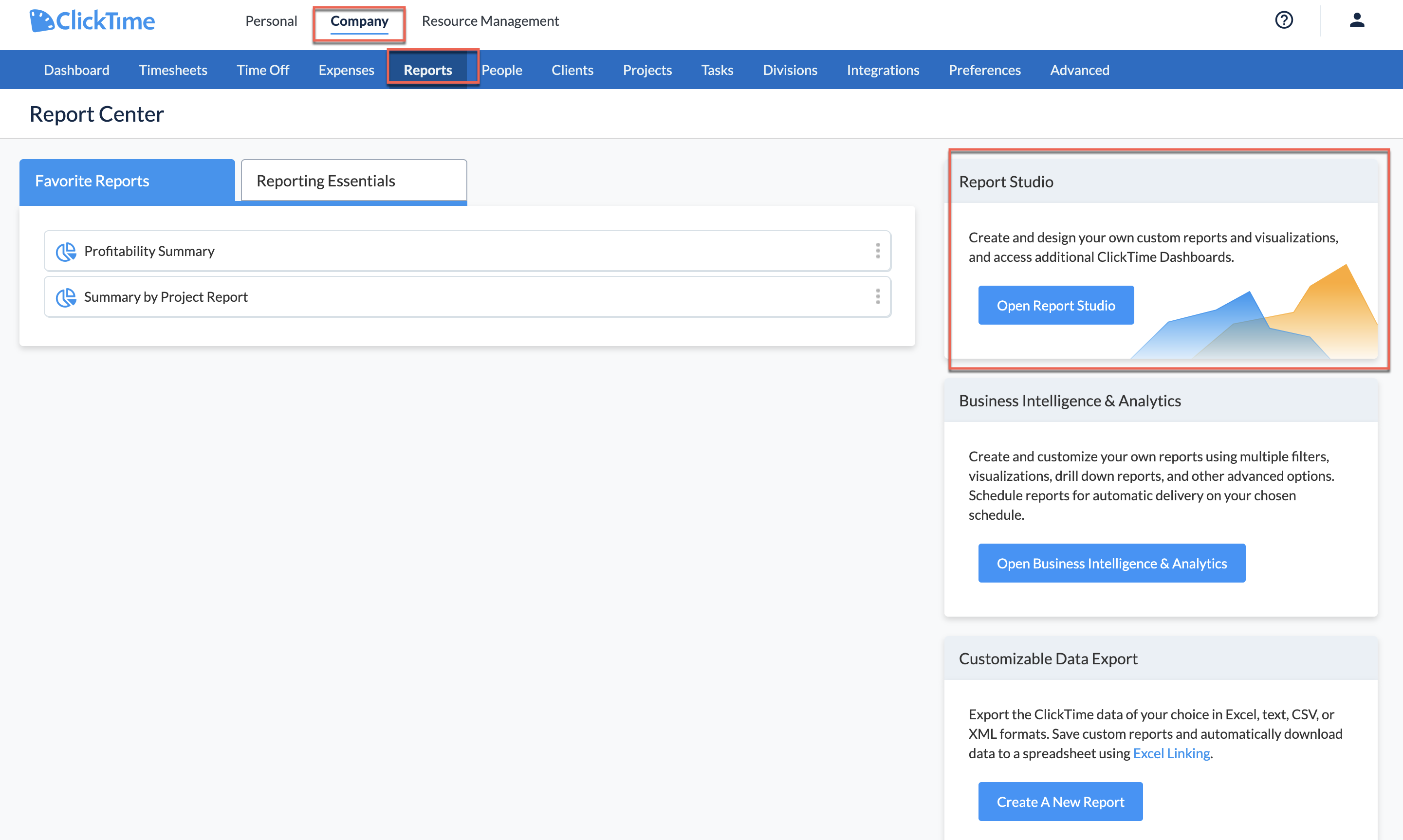Select the Reports menu item

coord(428,70)
